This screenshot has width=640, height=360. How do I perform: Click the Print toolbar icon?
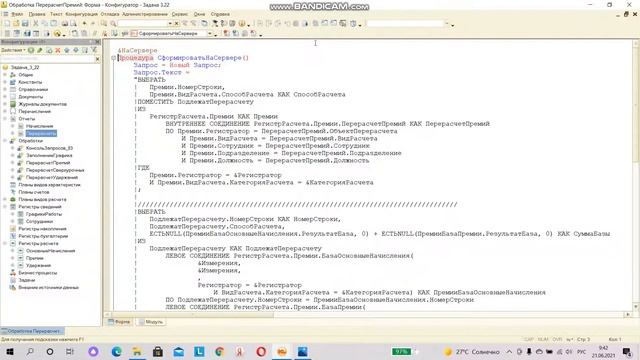(64, 24)
